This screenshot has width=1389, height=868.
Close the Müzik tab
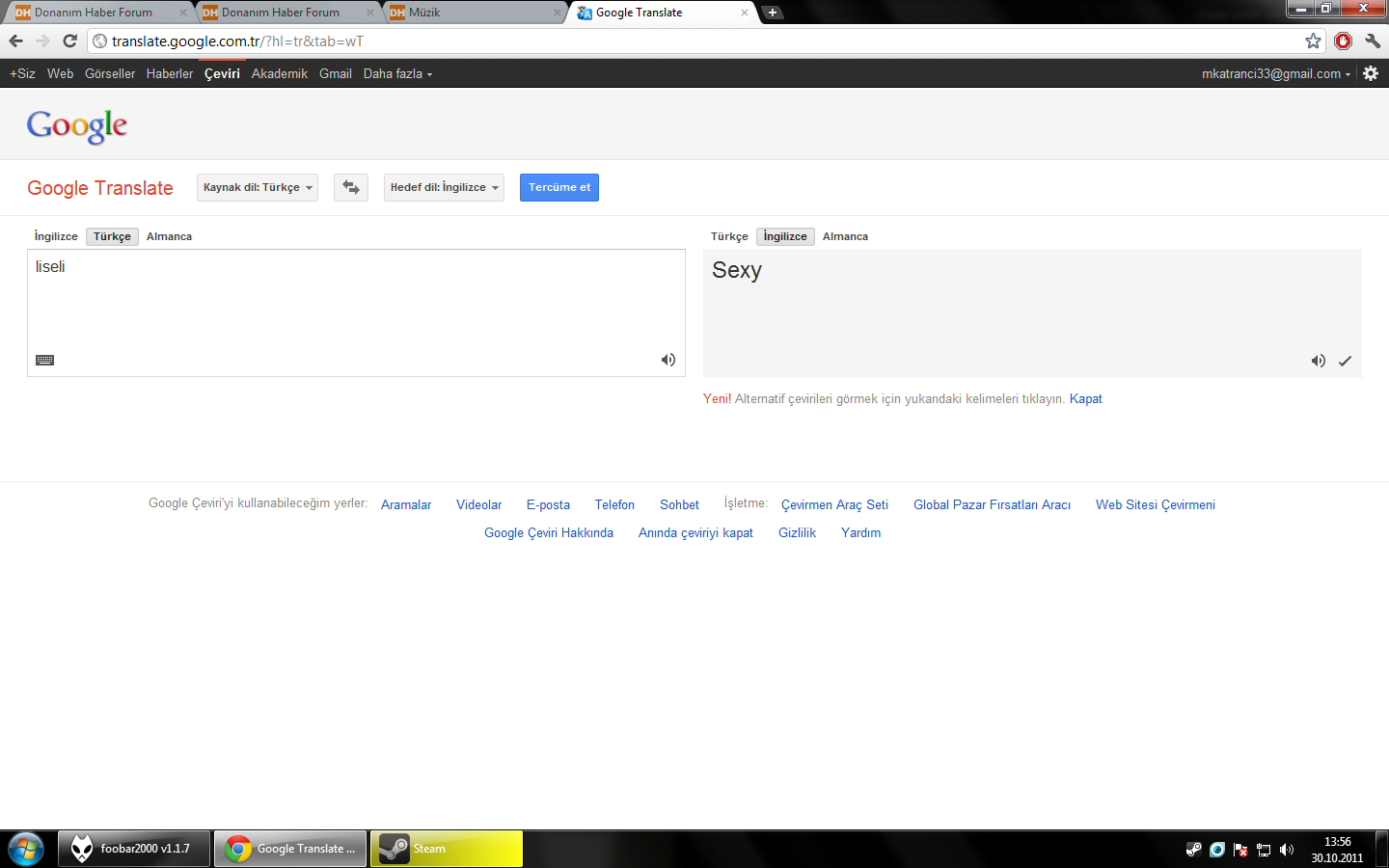coord(558,13)
